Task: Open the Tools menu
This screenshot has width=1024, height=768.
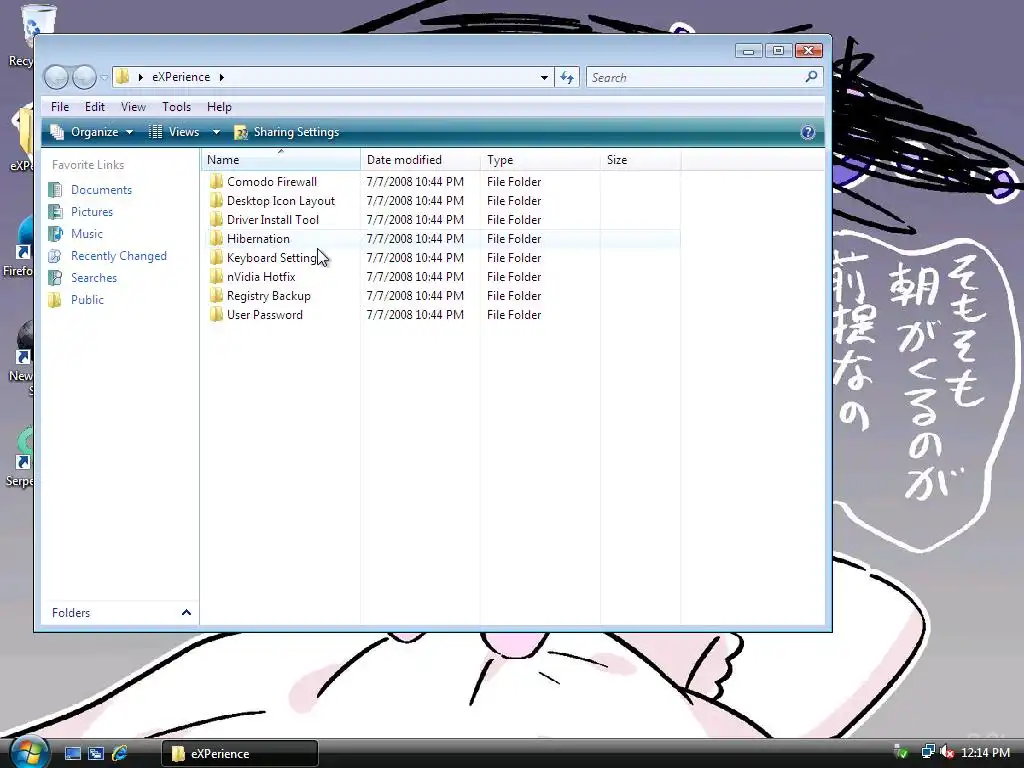Action: coord(176,106)
